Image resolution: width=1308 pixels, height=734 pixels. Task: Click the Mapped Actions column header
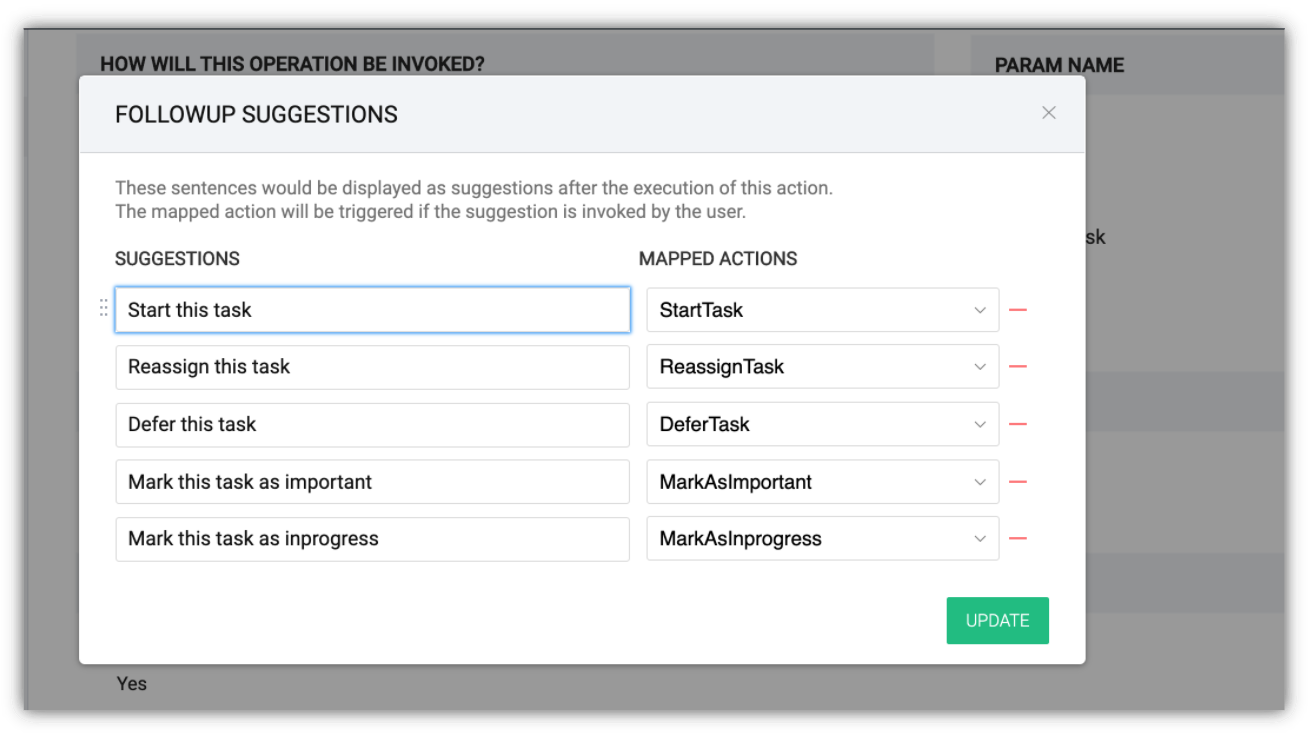pyautogui.click(x=718, y=259)
